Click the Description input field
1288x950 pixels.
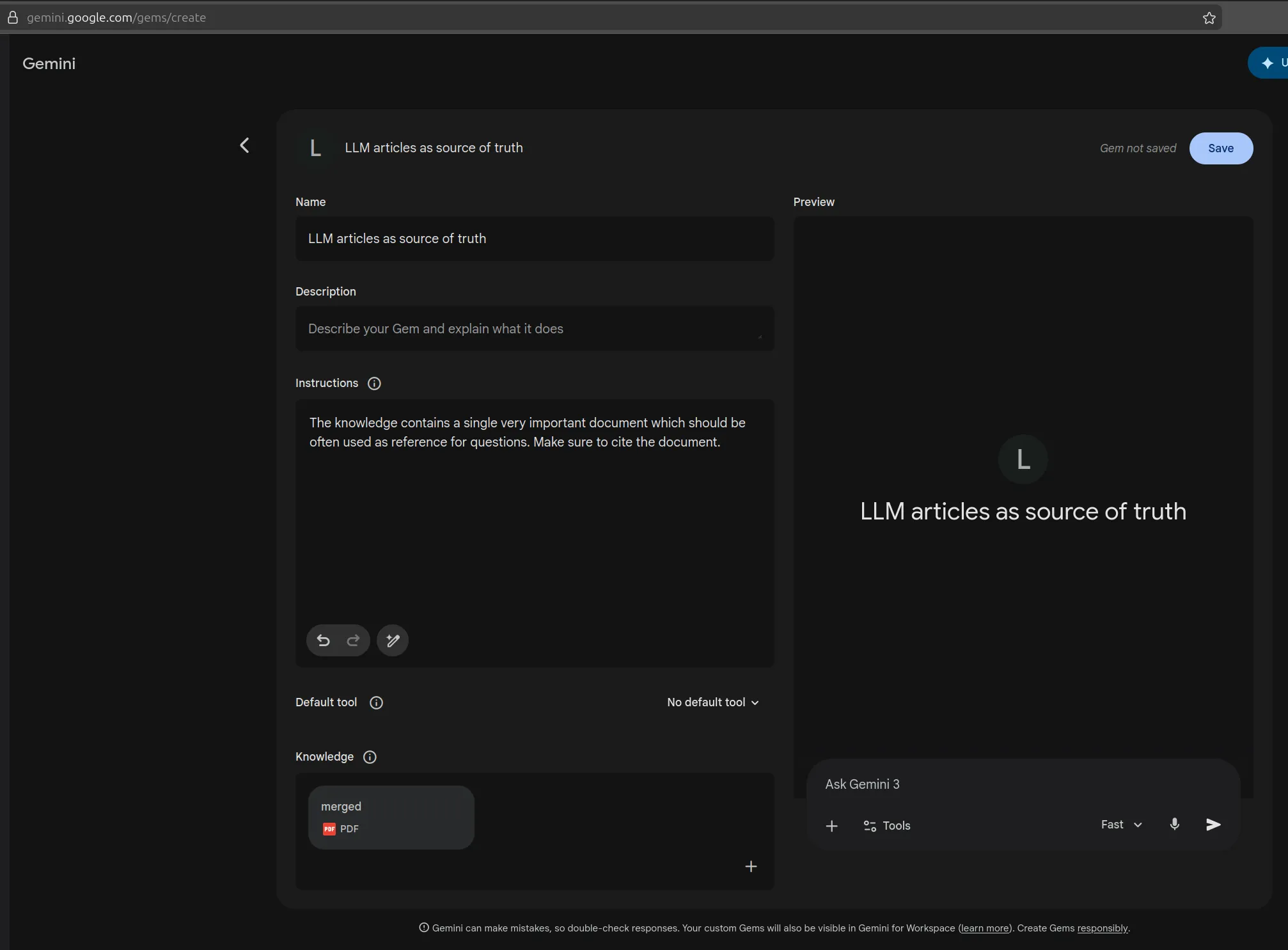pos(535,329)
